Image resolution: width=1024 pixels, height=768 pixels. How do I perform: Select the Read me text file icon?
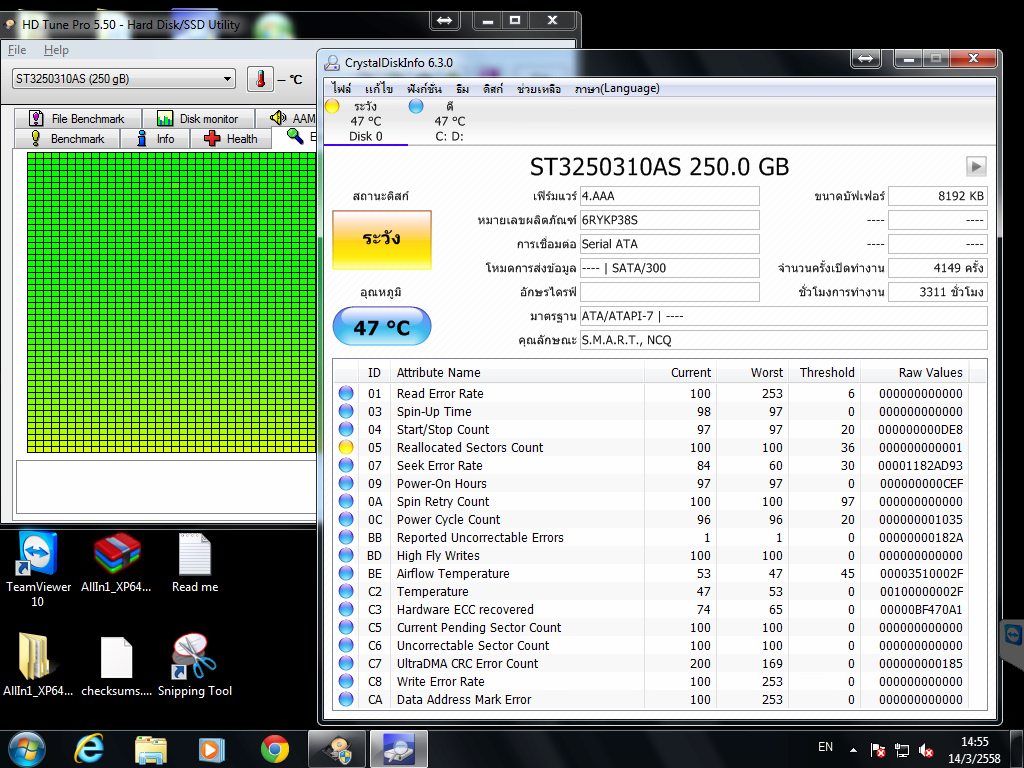(x=195, y=563)
